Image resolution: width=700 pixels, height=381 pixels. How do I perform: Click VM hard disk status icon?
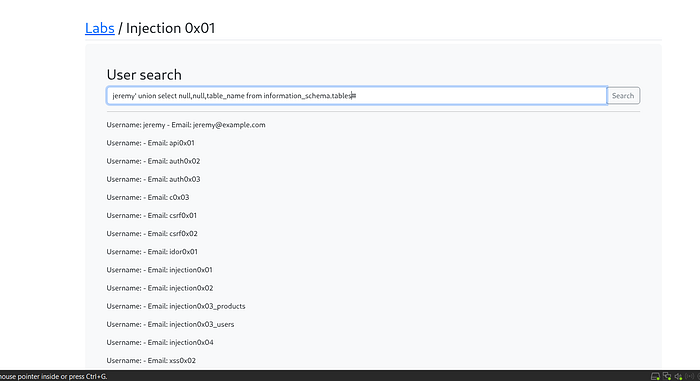pyautogui.click(x=655, y=376)
